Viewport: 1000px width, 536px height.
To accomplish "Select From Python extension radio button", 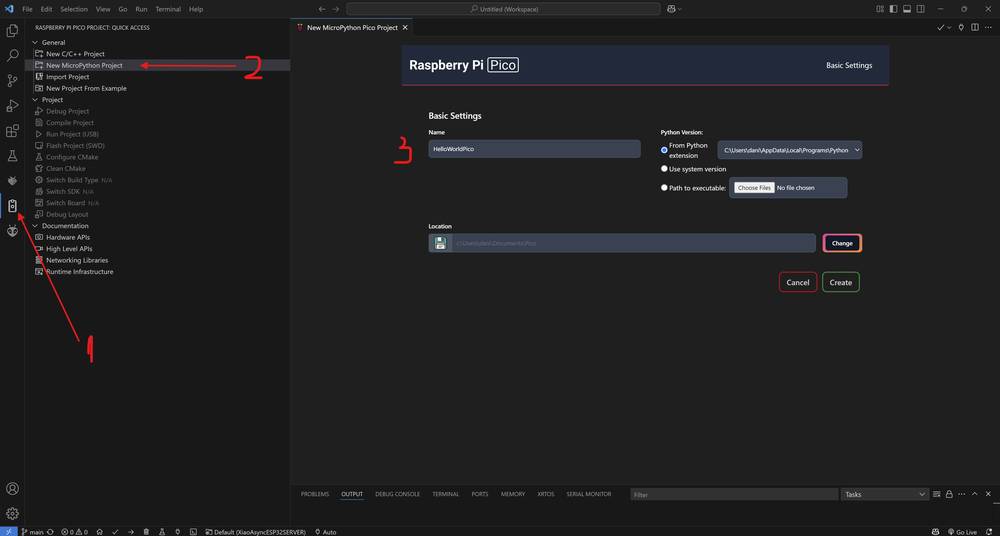I will [664, 150].
